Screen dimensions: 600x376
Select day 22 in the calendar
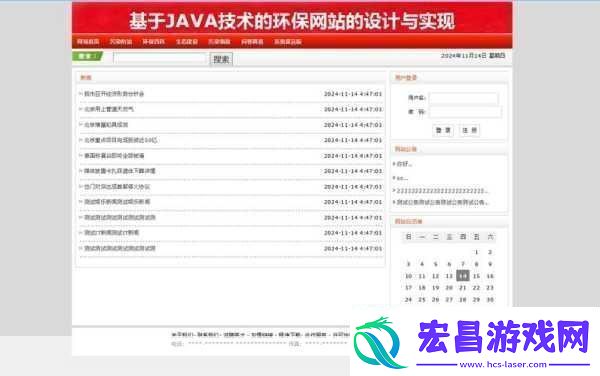476,288
